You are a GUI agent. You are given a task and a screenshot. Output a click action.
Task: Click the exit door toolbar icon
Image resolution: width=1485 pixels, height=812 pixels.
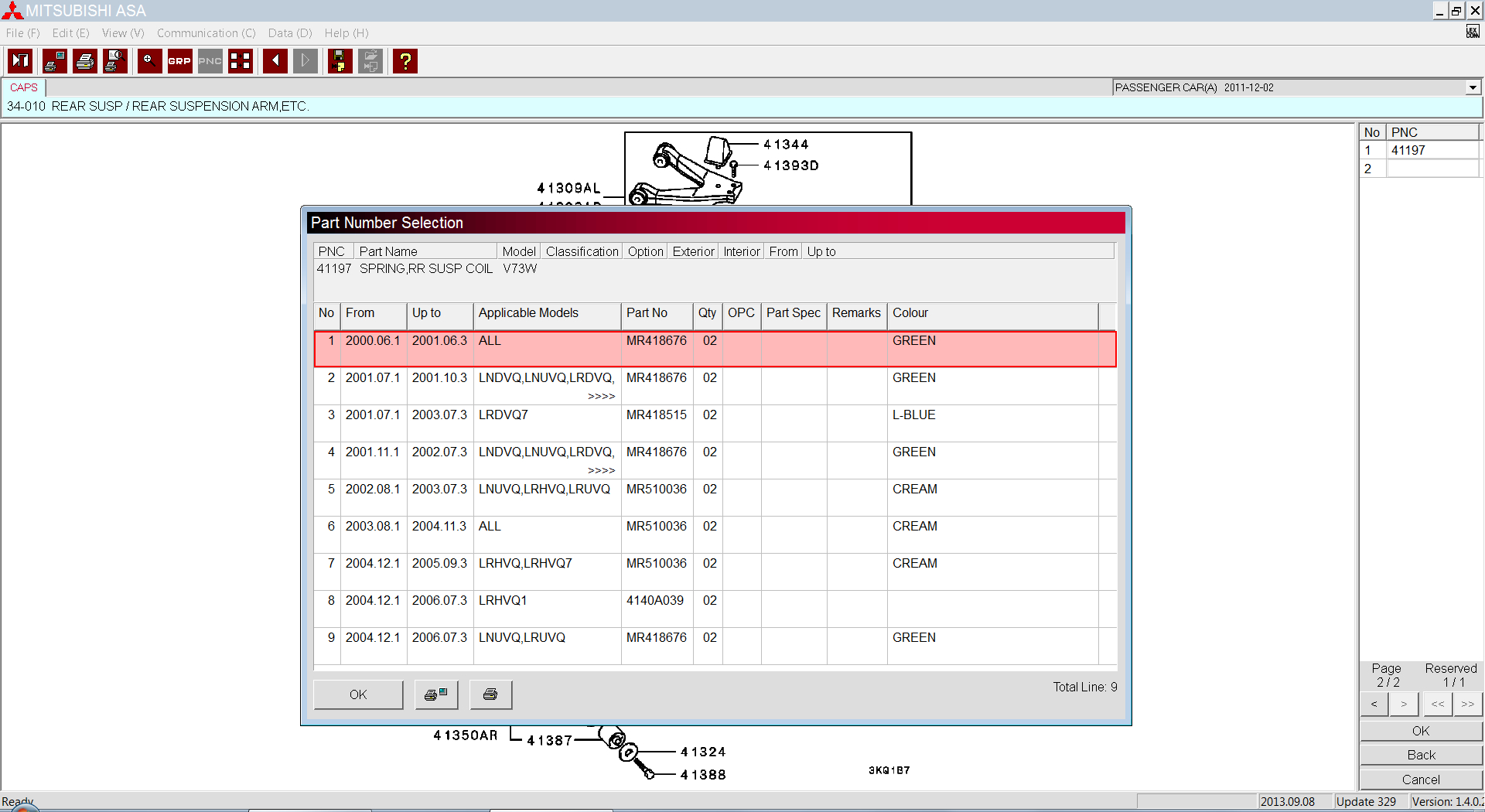20,61
